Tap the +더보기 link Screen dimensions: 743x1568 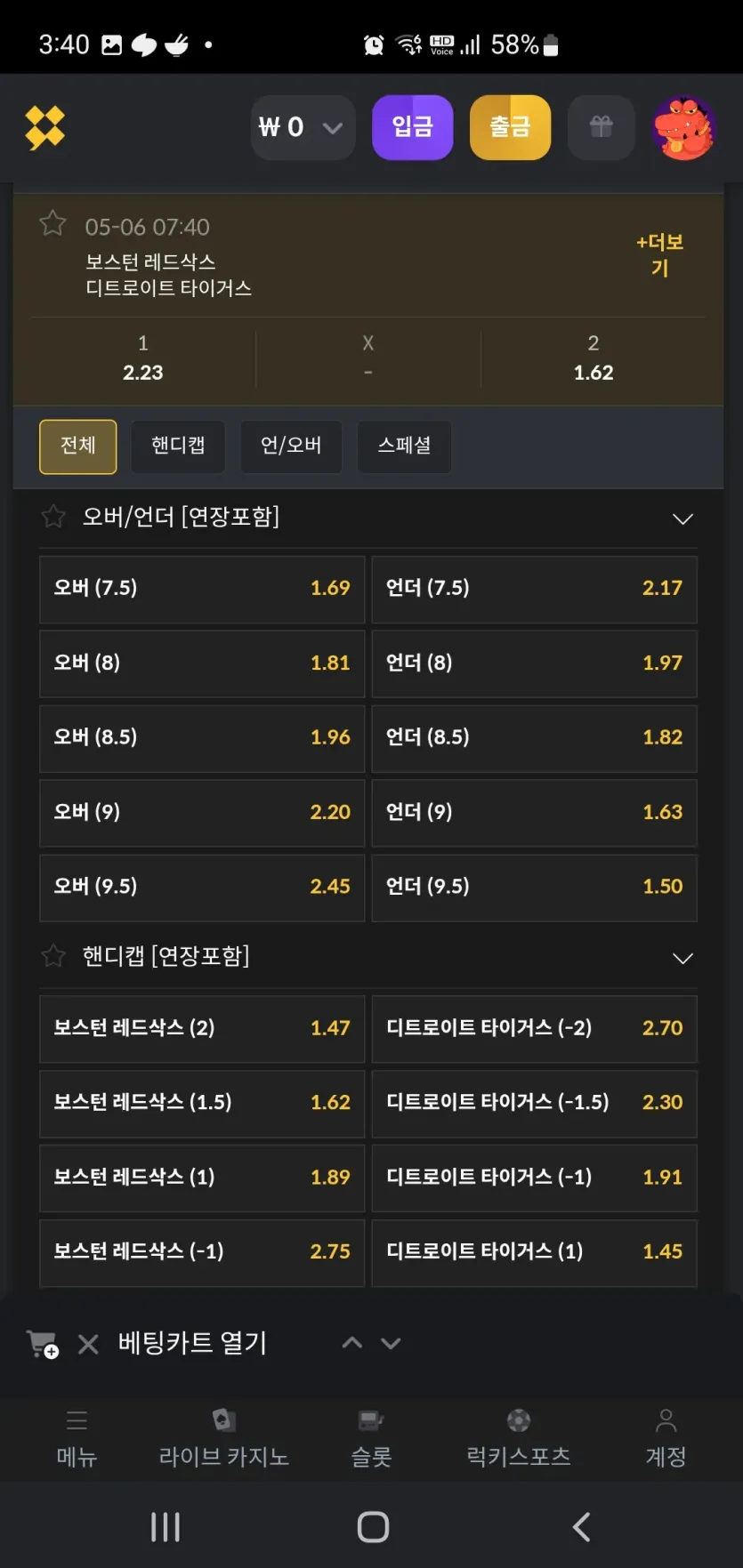pyautogui.click(x=659, y=254)
